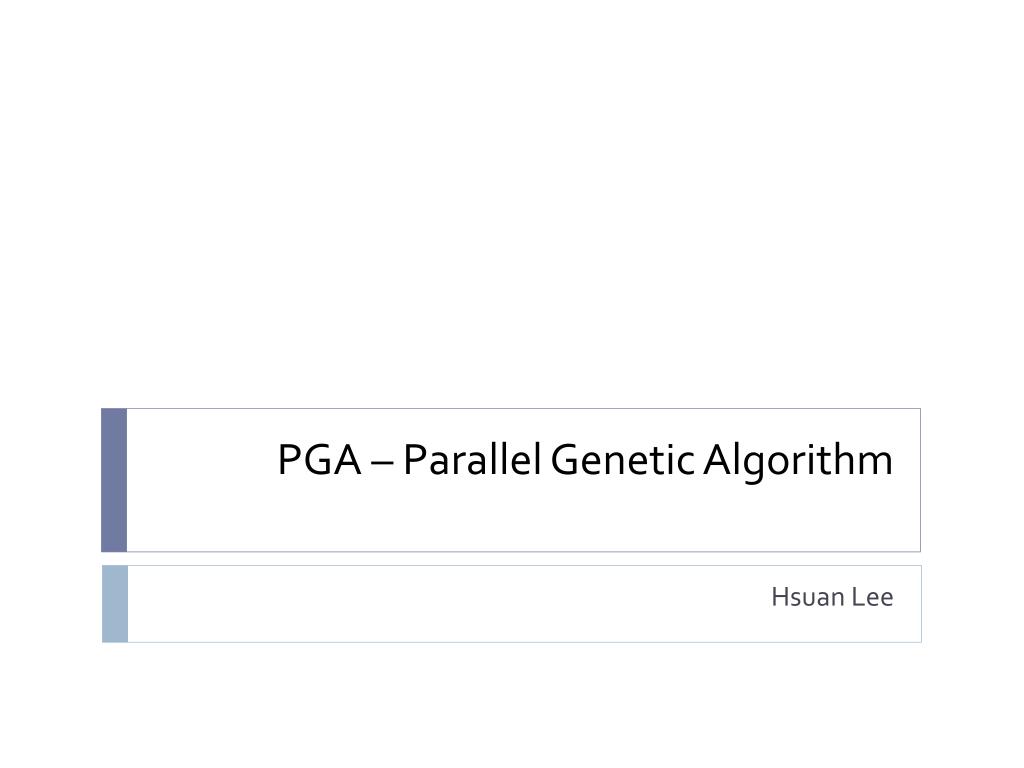Click the blank area below the subtitle box

(512, 705)
